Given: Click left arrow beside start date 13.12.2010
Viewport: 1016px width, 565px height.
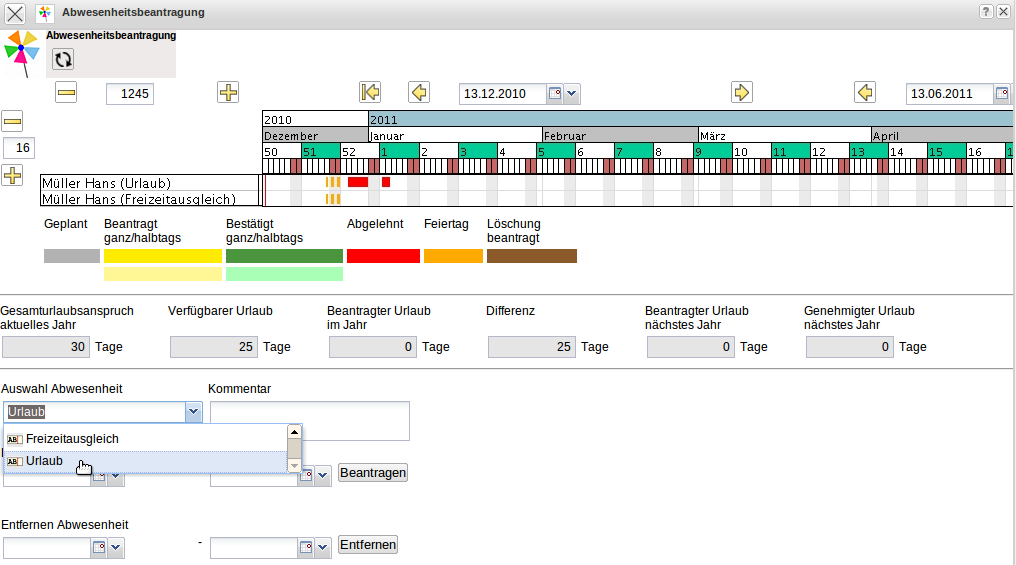Looking at the screenshot, I should tap(419, 93).
